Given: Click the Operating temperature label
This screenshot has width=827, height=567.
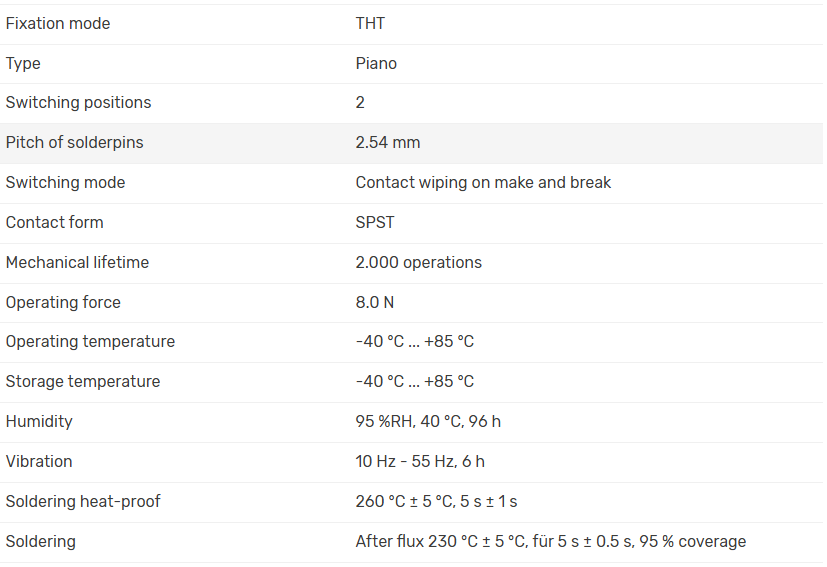Looking at the screenshot, I should [x=90, y=341].
